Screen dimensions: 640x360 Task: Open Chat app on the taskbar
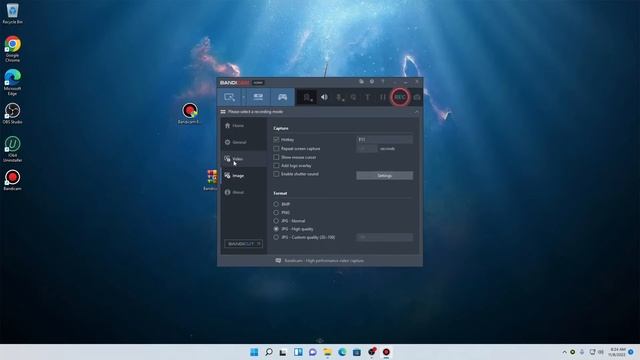click(313, 352)
